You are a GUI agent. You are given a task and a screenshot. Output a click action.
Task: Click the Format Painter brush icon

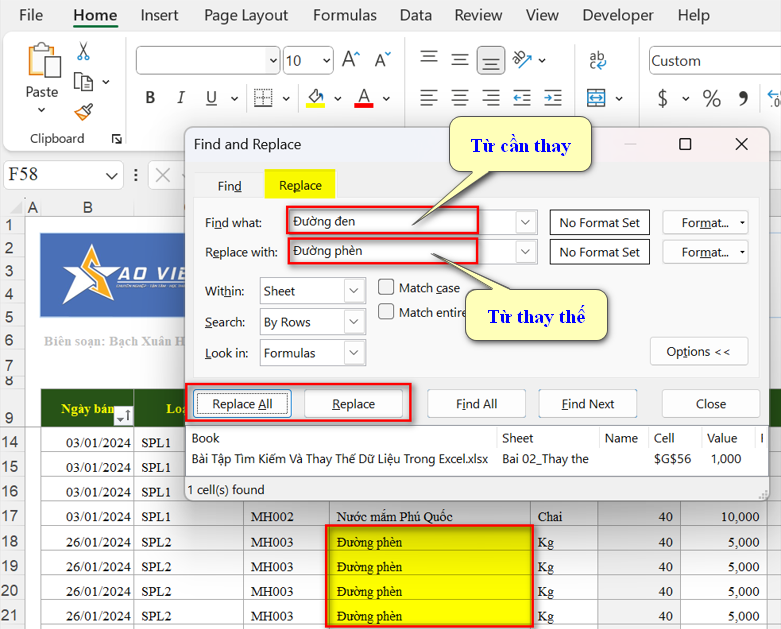point(83,112)
